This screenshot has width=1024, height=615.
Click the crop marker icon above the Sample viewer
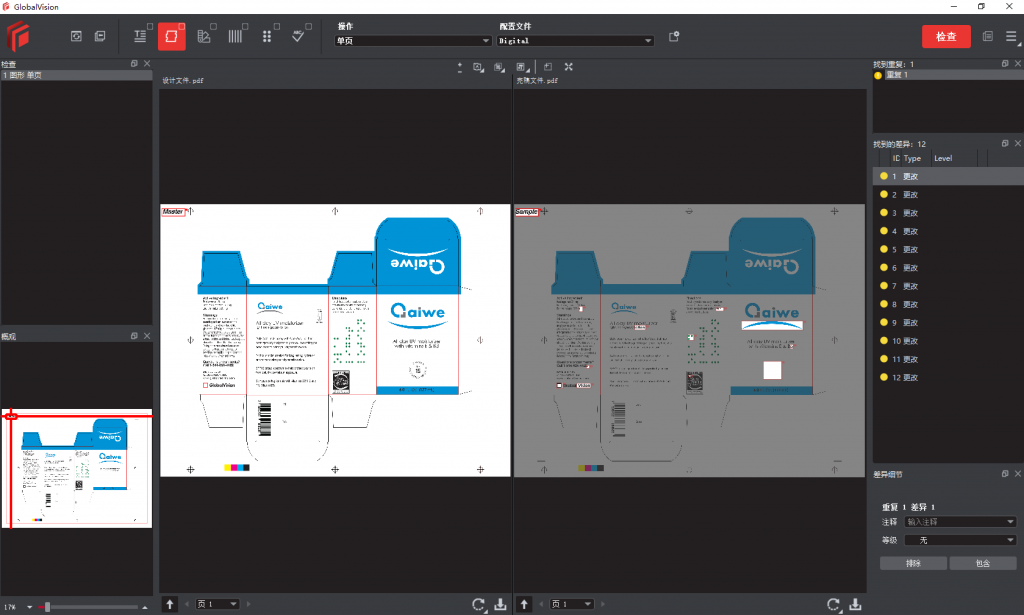tap(548, 67)
